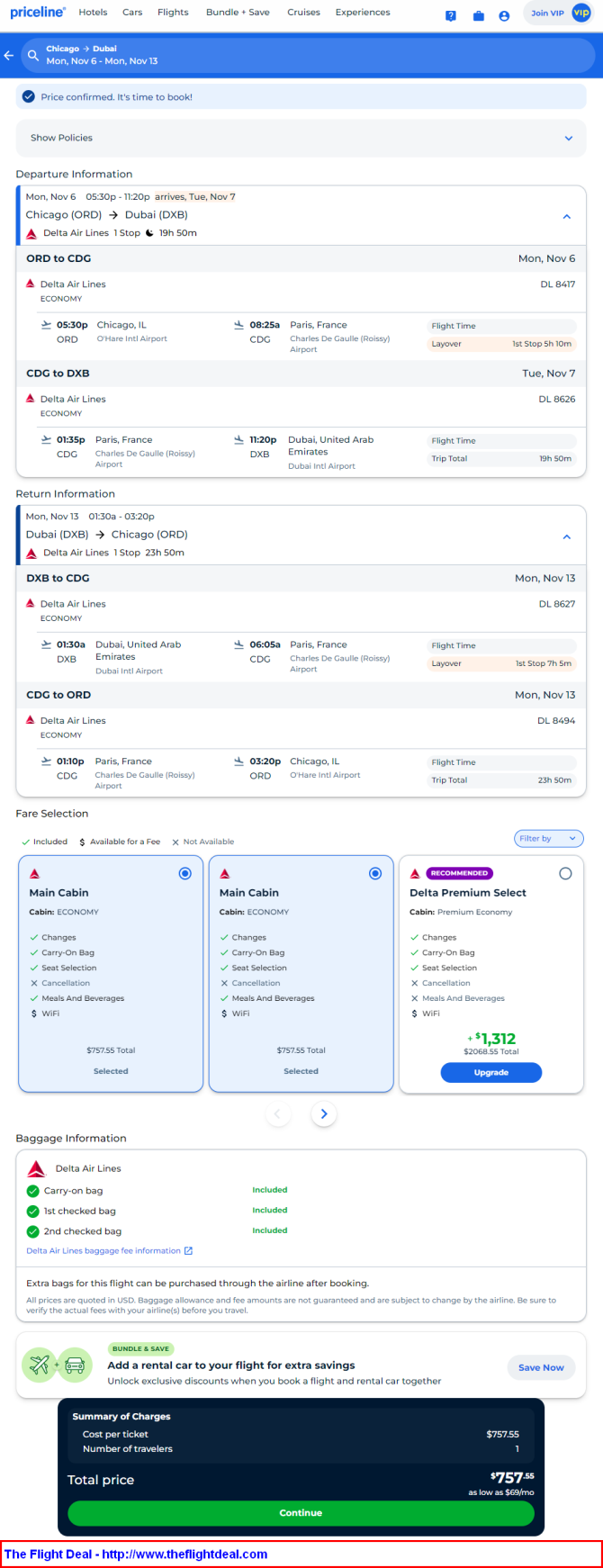Click the Chicago to Dubai search summary field
Screen dimensions: 603x1568
point(309,55)
